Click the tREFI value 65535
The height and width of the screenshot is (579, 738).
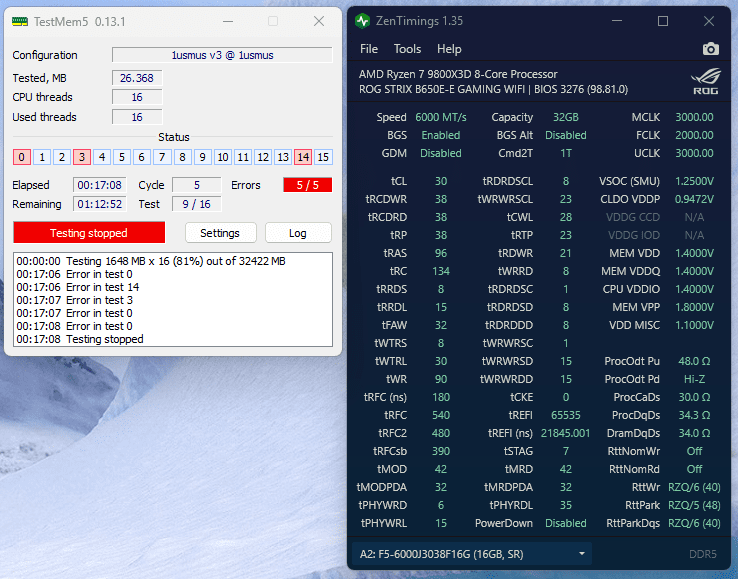click(x=566, y=415)
